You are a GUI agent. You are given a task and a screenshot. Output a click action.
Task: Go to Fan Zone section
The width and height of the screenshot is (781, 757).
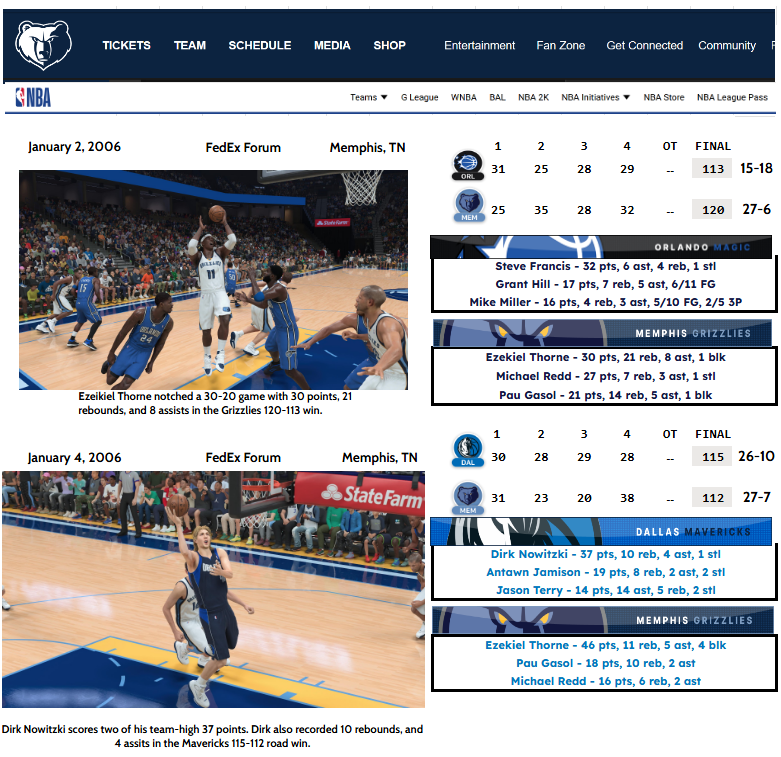(x=561, y=45)
